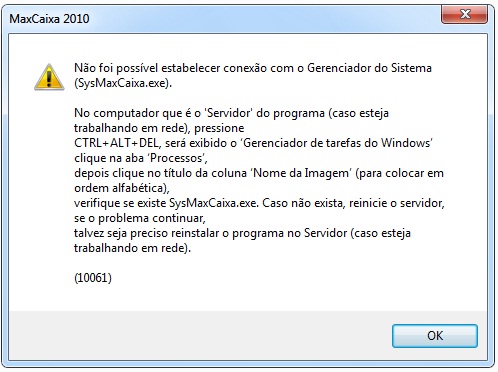498x372 pixels.
Task: Click 'verifique se existe SysMaxCaixa.exe' text
Action: pos(165,203)
